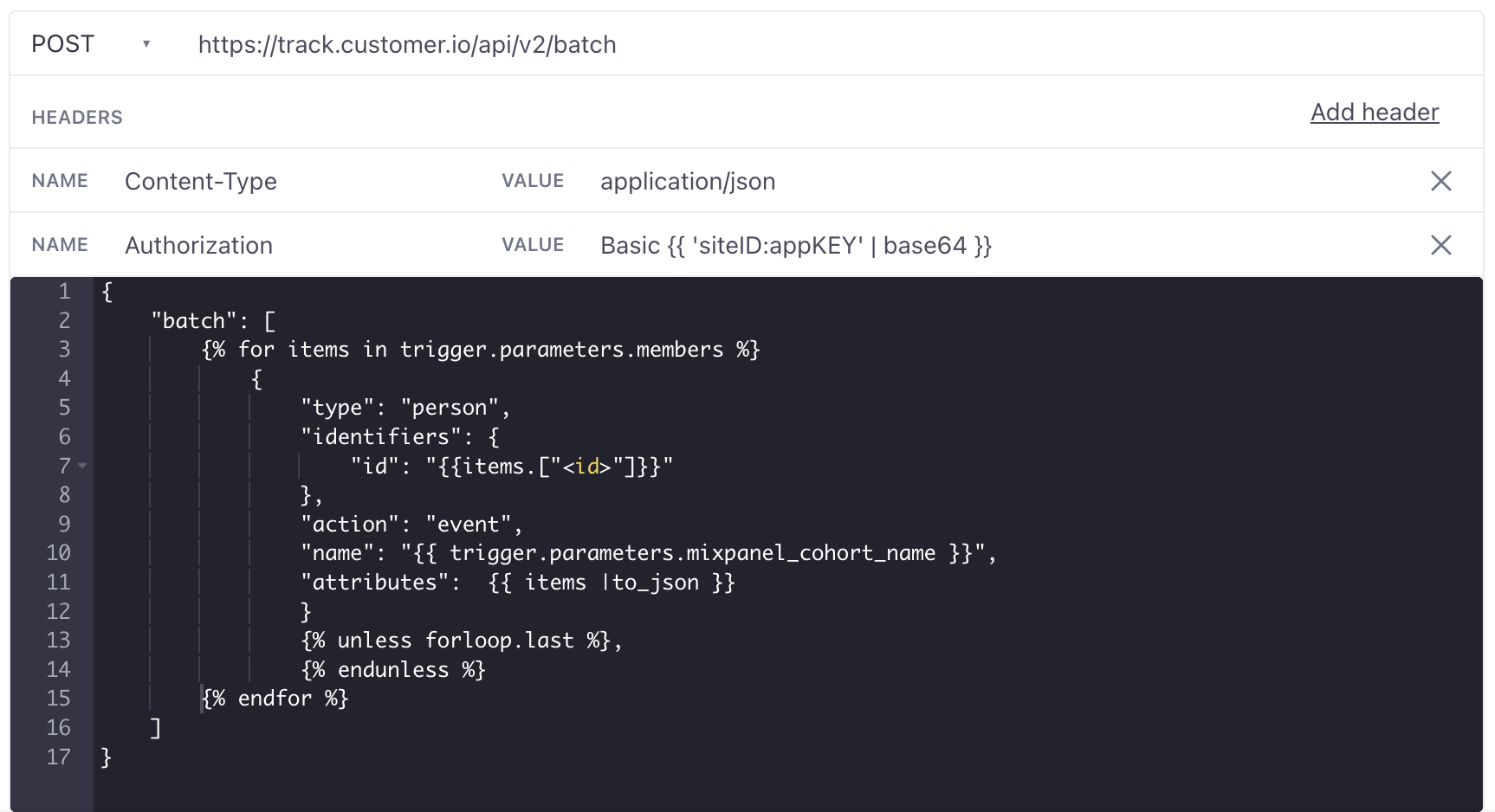Screen dimensions: 1495x812
Task: Click the "attributes" items to_json line
Action: [x=518, y=583]
